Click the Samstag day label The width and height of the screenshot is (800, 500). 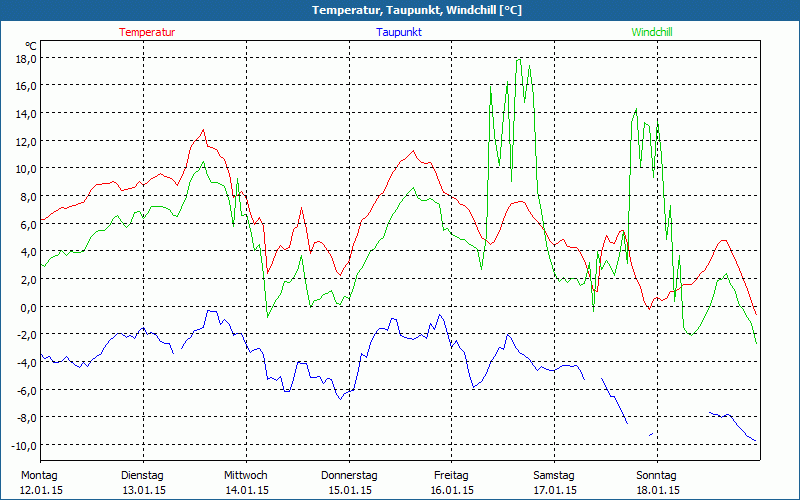click(x=554, y=476)
